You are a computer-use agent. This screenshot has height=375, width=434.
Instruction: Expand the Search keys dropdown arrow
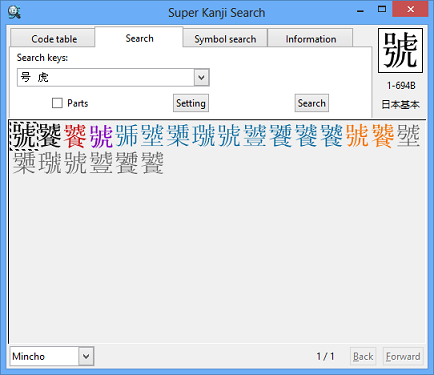coord(201,78)
